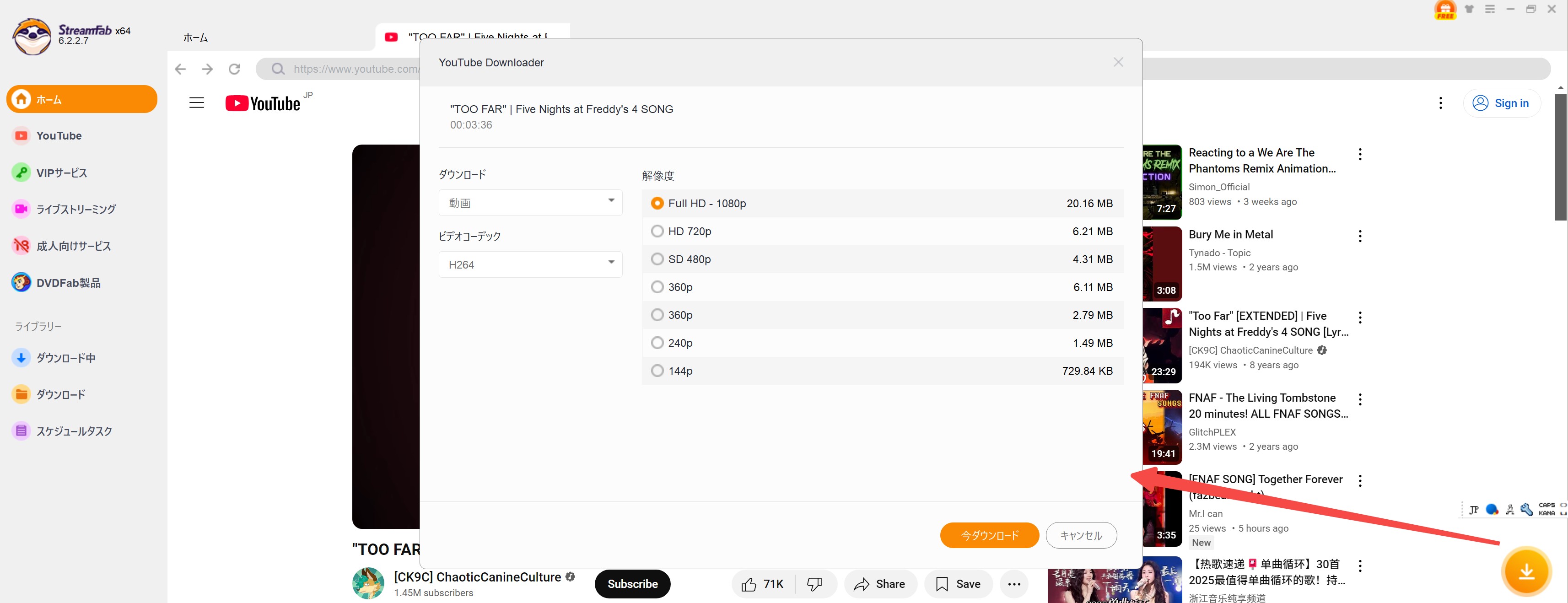Click the スケジュールタスク list icon
The width and height of the screenshot is (1568, 603).
pyautogui.click(x=22, y=431)
